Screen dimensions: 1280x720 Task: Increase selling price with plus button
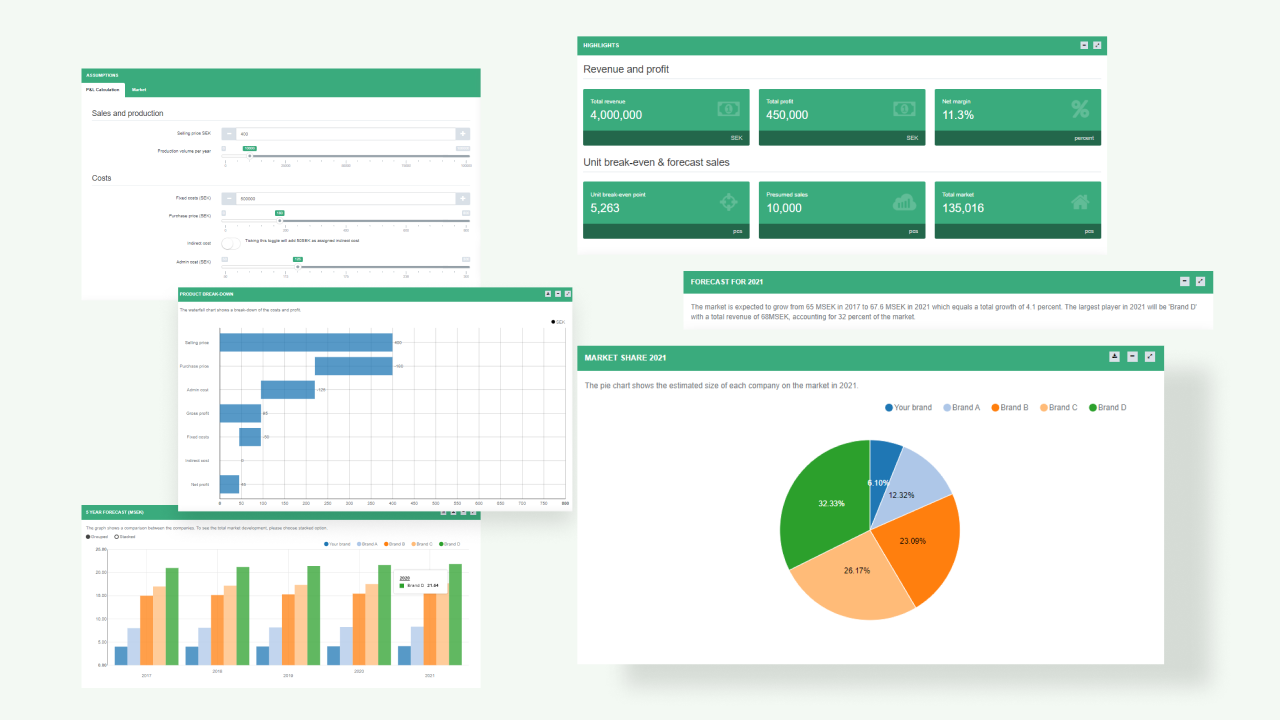tap(463, 134)
